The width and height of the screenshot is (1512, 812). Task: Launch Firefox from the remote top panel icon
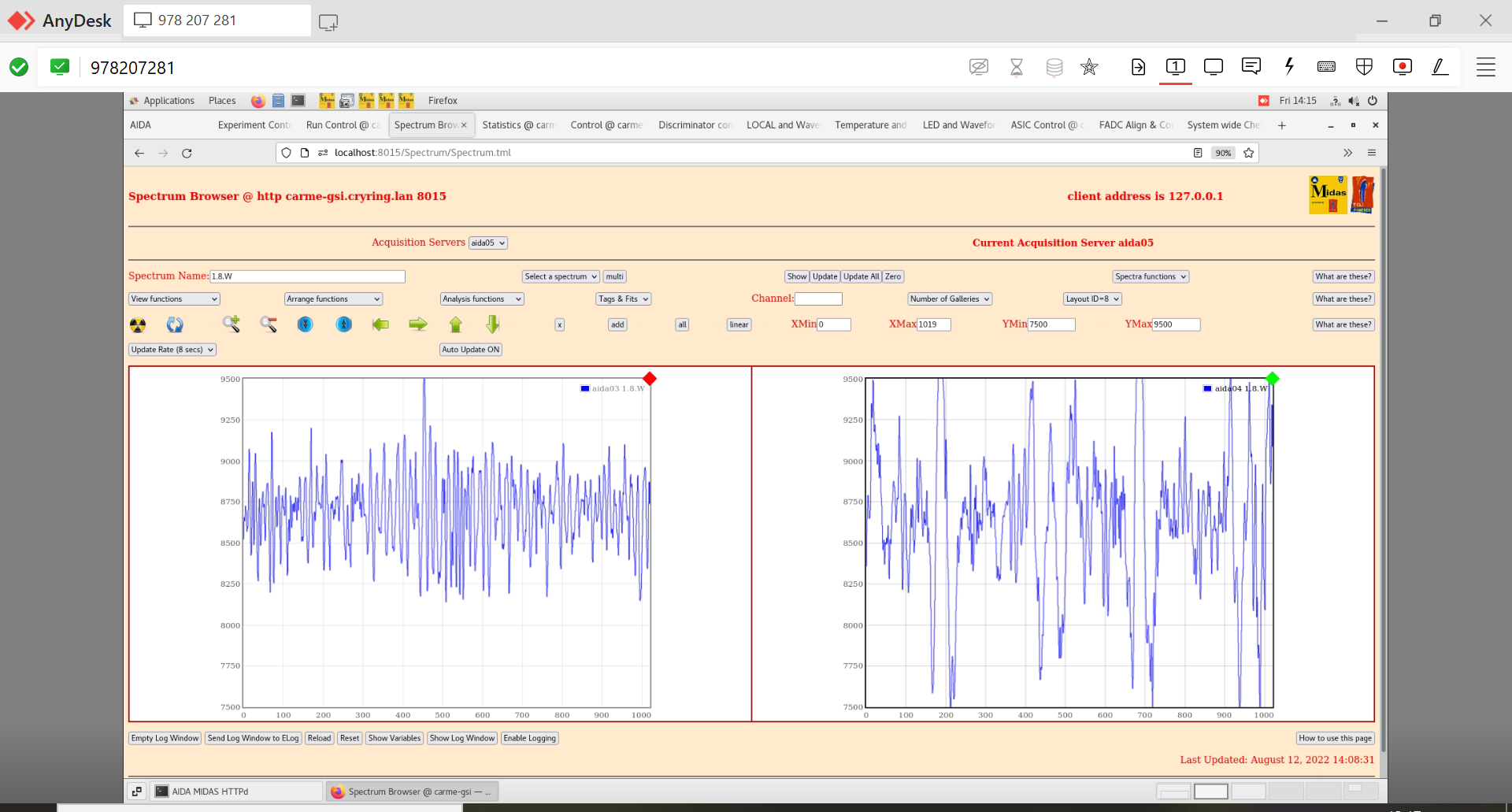coord(258,101)
